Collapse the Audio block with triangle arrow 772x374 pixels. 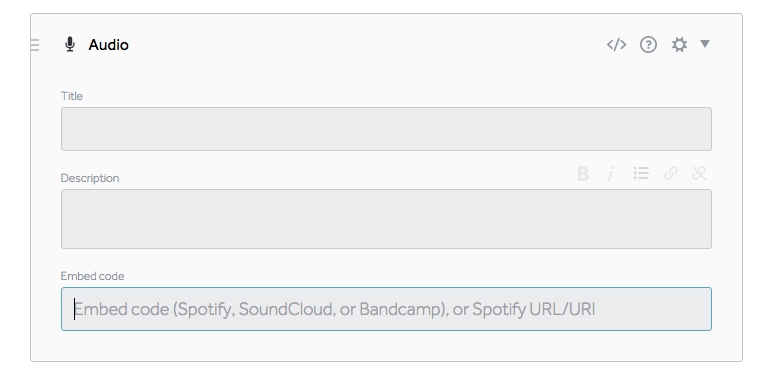705,44
